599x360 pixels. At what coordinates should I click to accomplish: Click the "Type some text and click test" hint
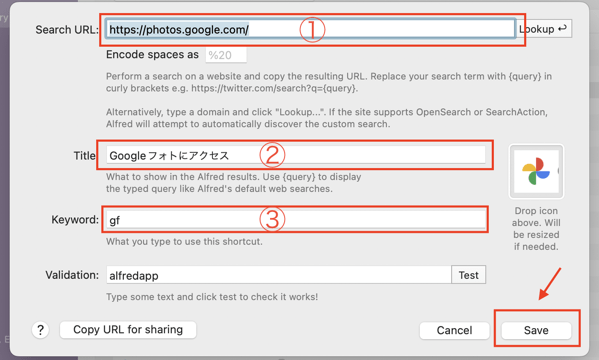coord(212,297)
